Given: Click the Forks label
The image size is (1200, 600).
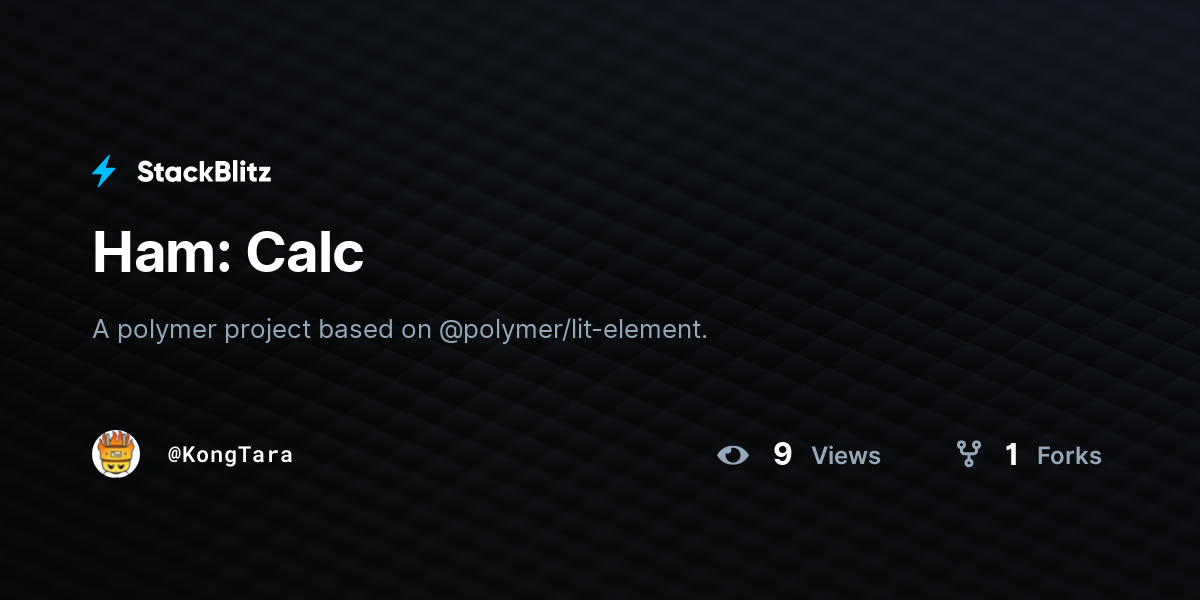Looking at the screenshot, I should (1069, 456).
